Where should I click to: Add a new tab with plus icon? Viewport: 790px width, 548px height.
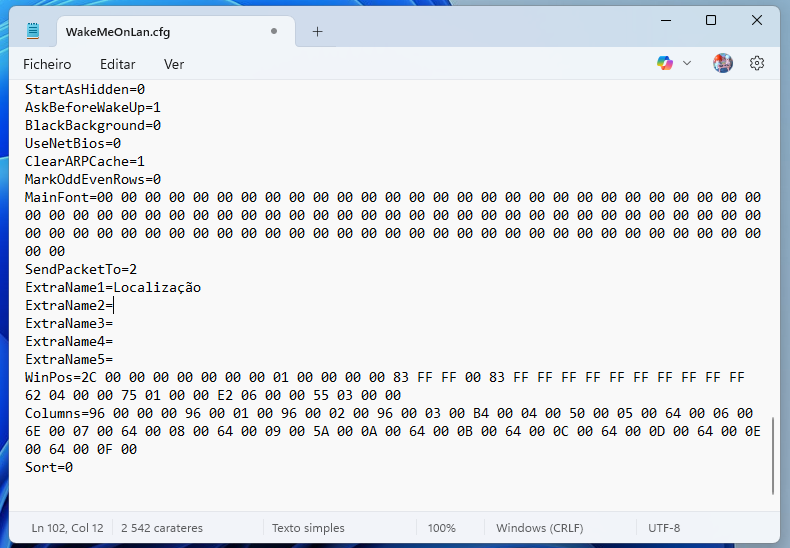click(318, 31)
